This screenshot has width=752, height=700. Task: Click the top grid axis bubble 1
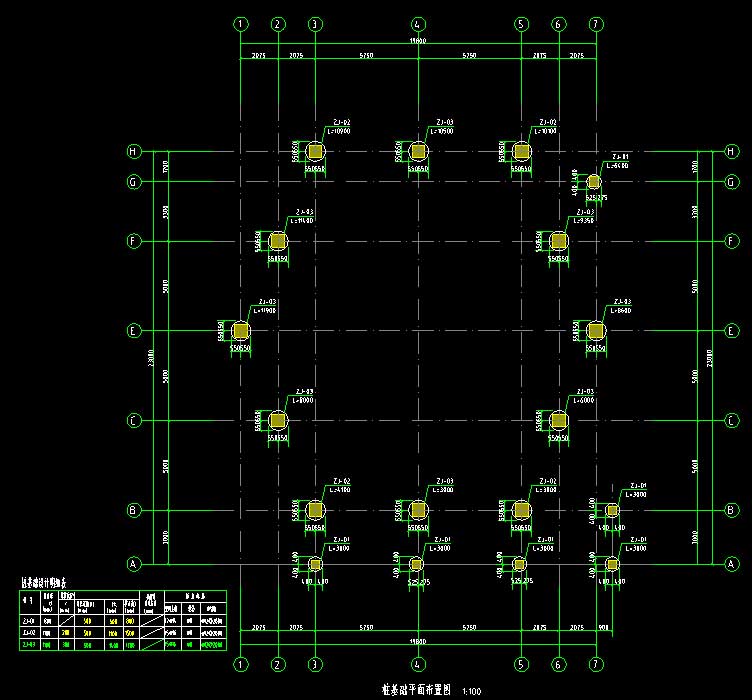pyautogui.click(x=240, y=24)
